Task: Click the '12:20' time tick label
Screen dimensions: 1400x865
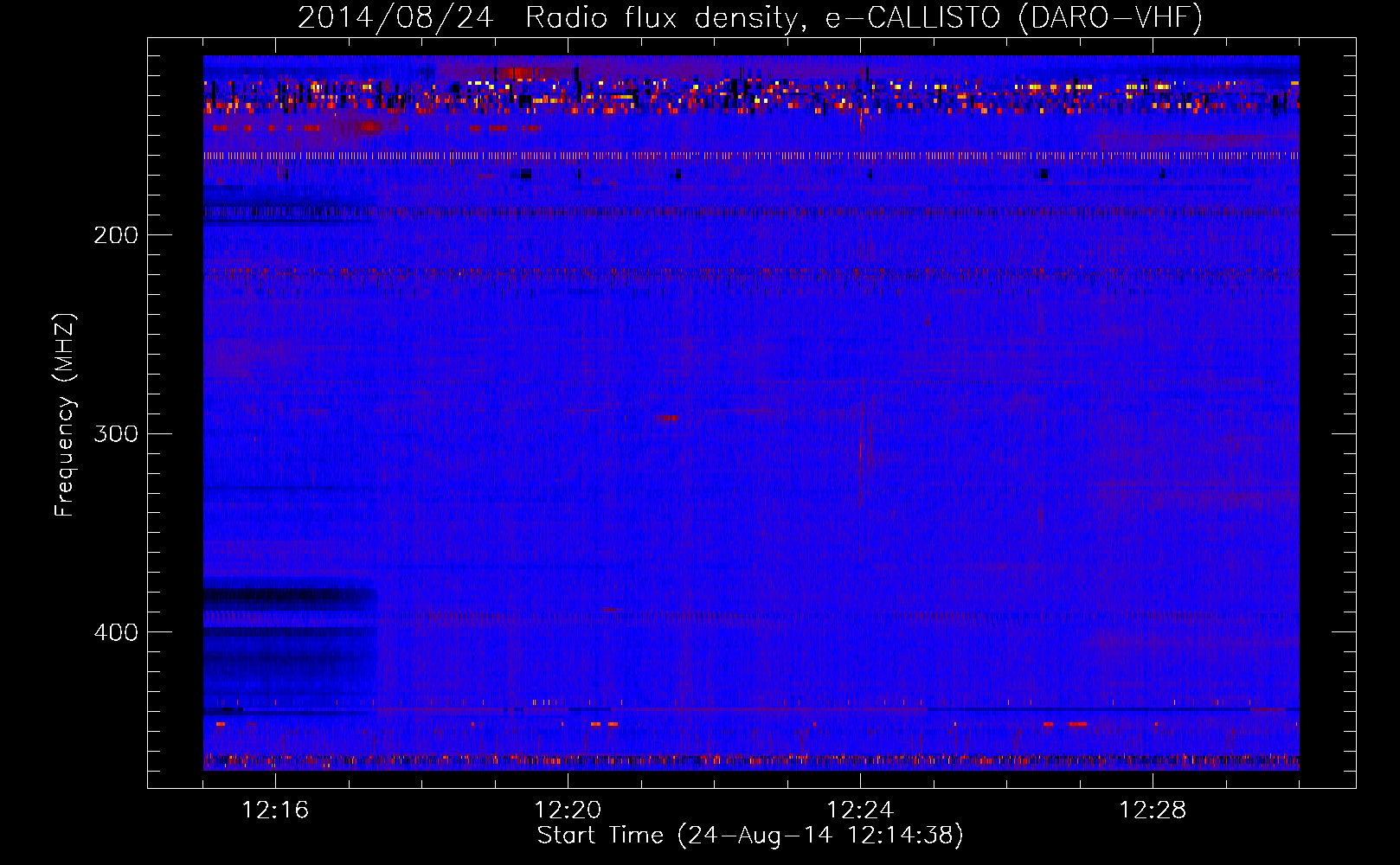Action: click(568, 811)
